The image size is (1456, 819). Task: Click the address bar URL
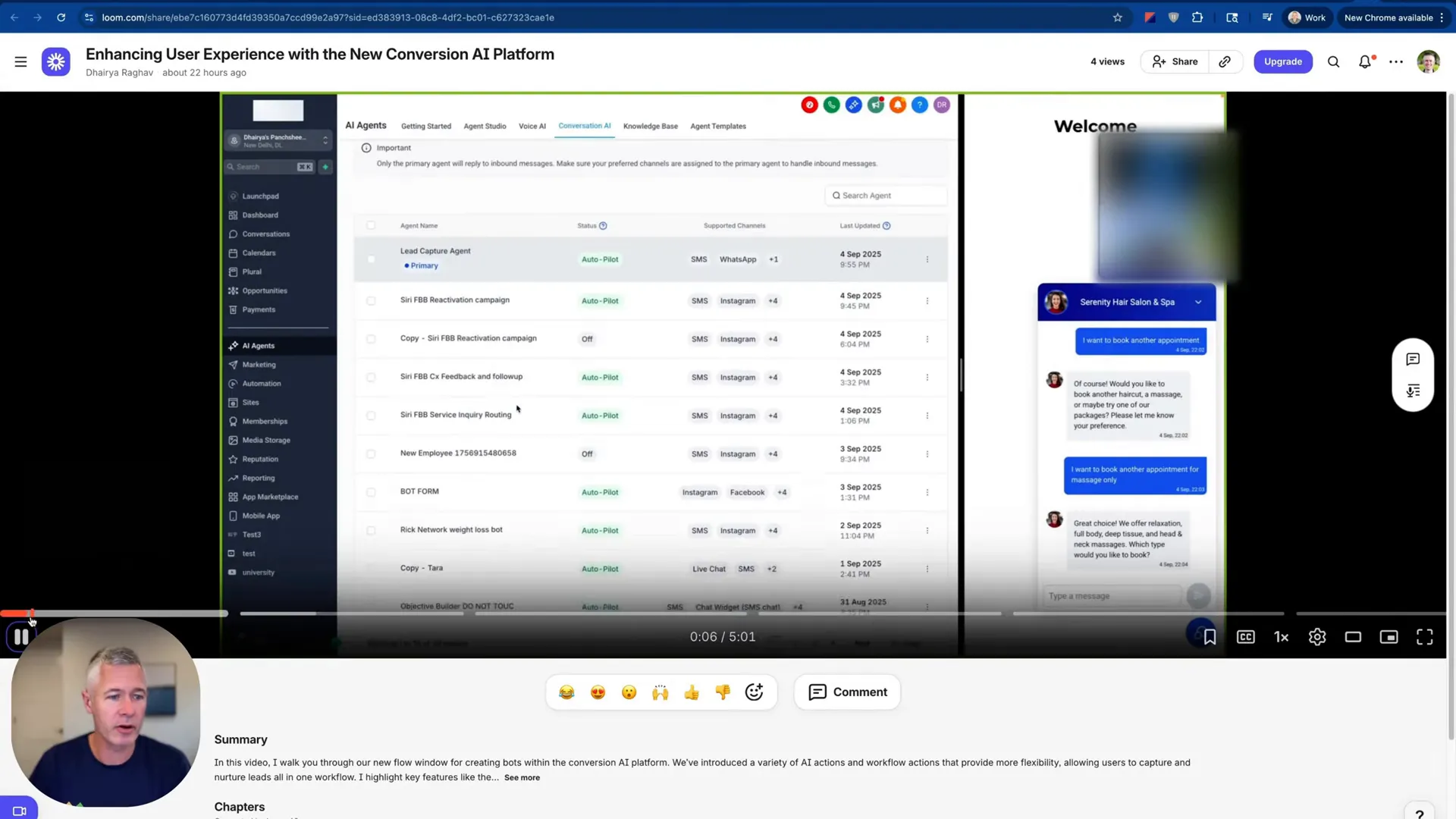pos(328,17)
